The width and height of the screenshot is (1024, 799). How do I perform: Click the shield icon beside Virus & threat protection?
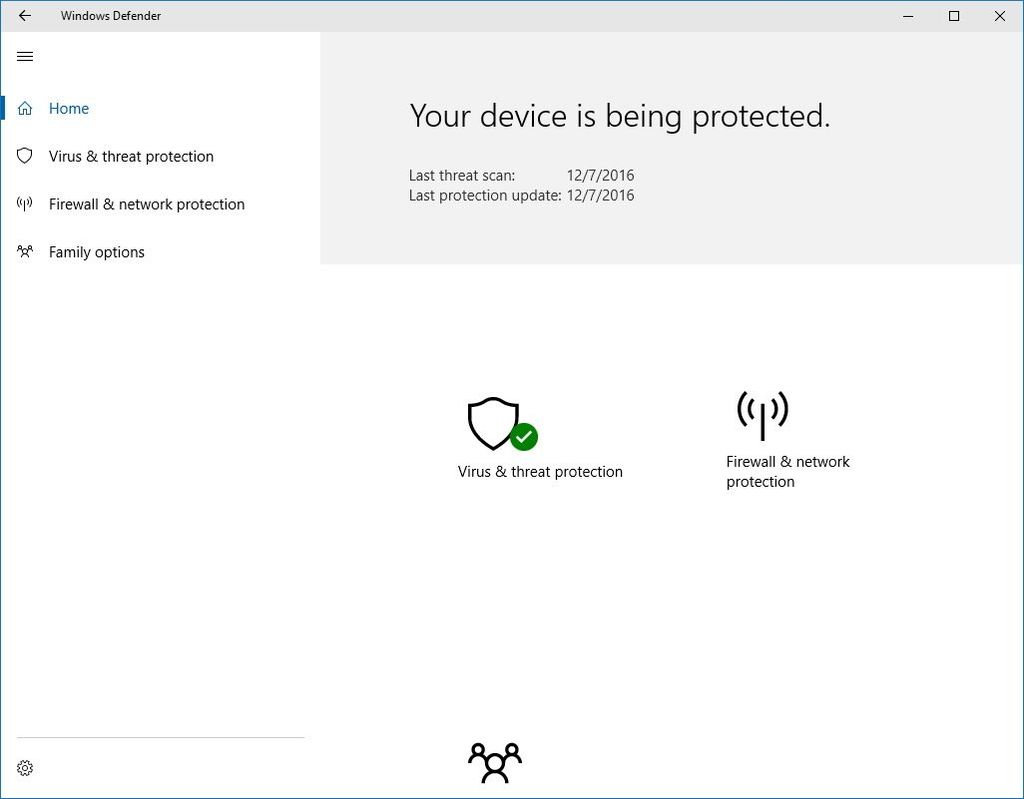(x=25, y=156)
